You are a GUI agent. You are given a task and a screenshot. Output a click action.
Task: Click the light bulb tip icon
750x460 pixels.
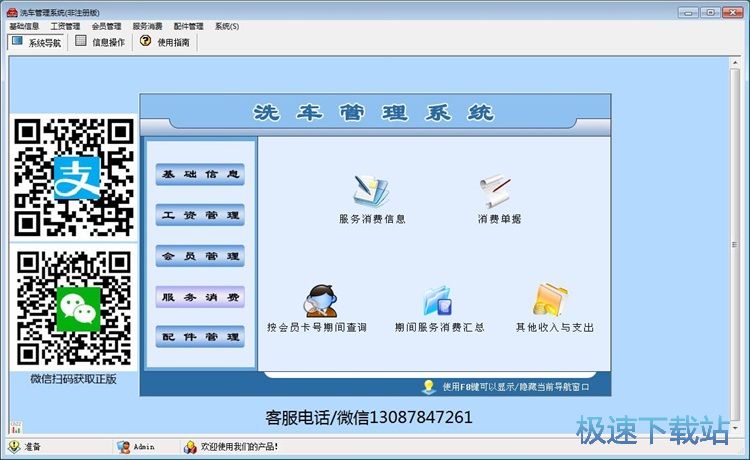point(429,386)
